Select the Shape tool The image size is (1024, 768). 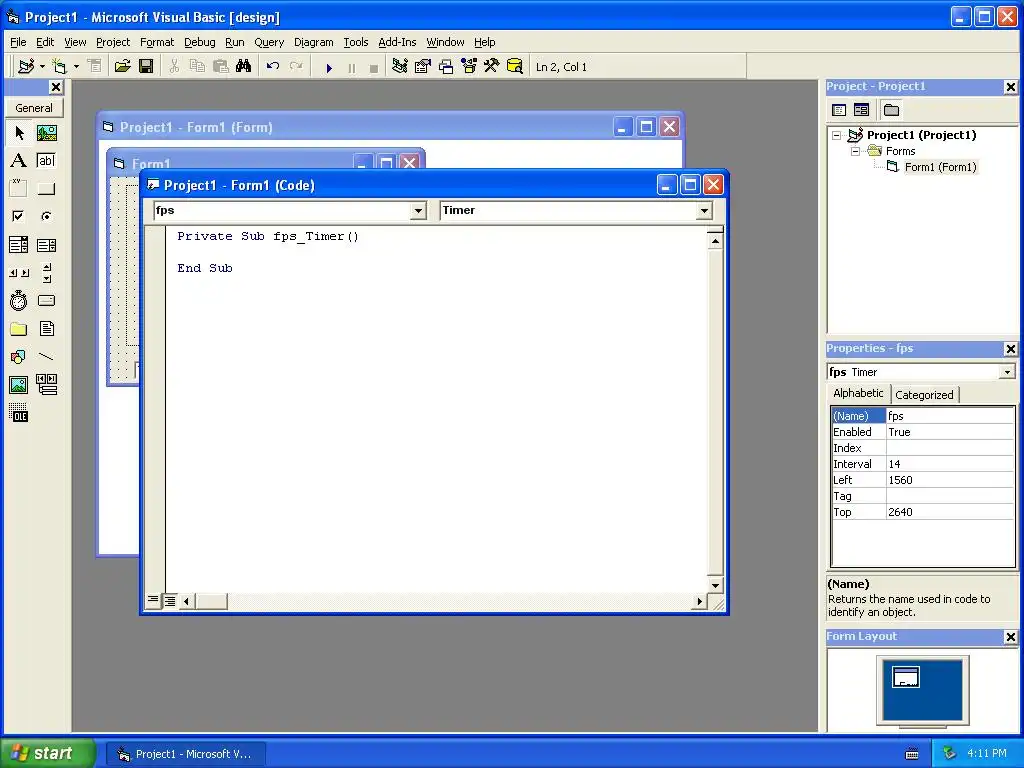coord(19,357)
